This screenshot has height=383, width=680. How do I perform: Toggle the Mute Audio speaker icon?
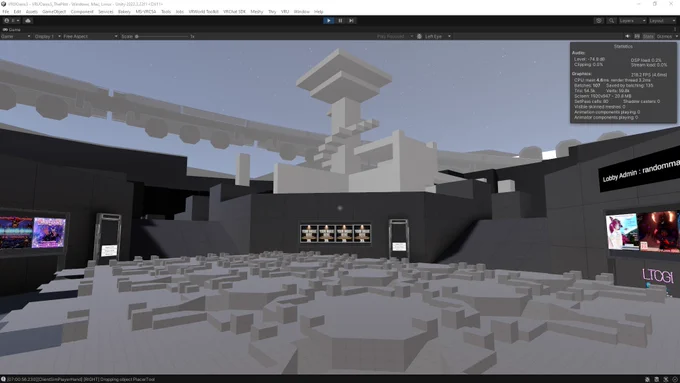[x=627, y=36]
